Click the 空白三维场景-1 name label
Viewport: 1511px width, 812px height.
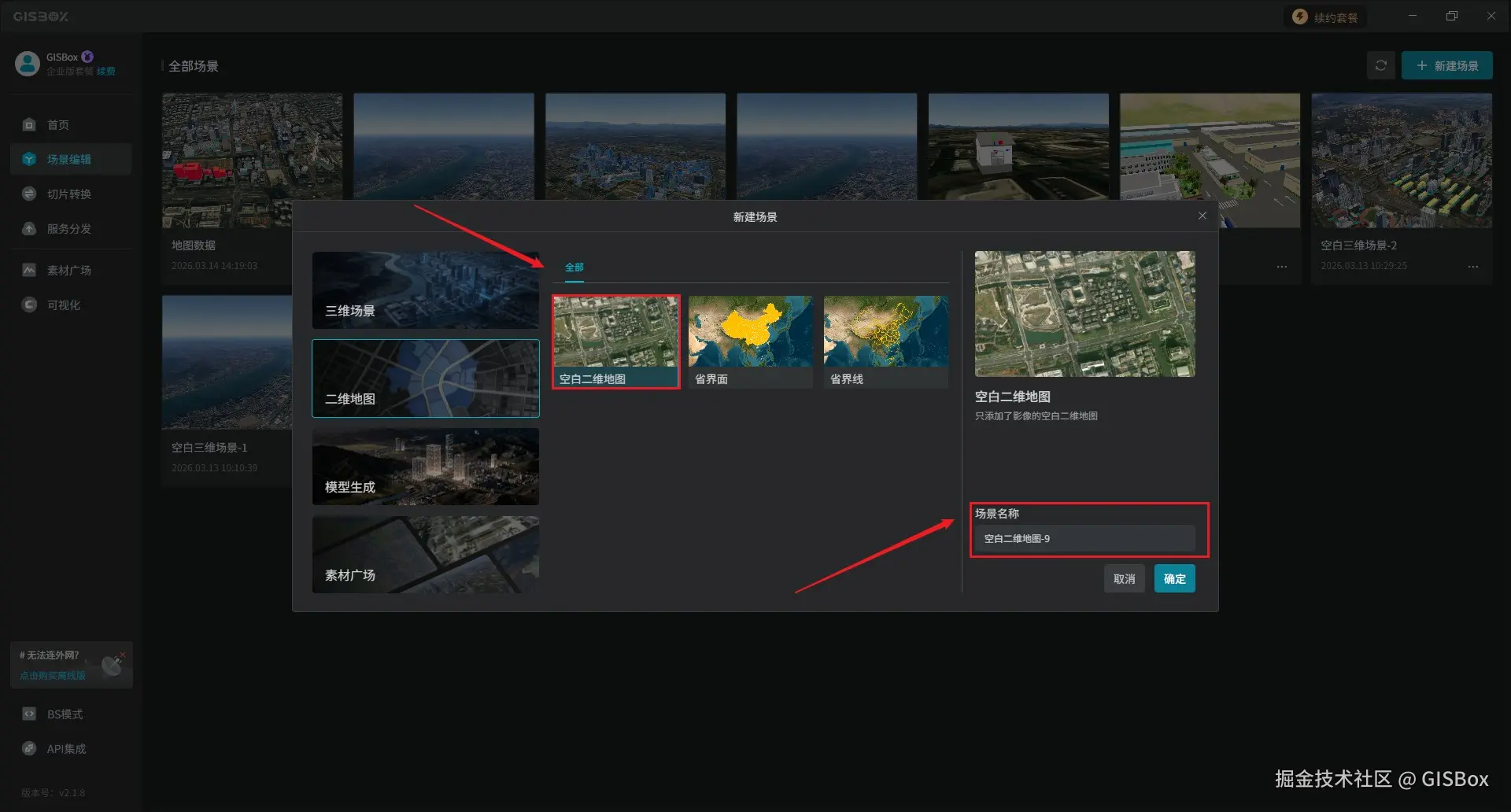pos(209,448)
